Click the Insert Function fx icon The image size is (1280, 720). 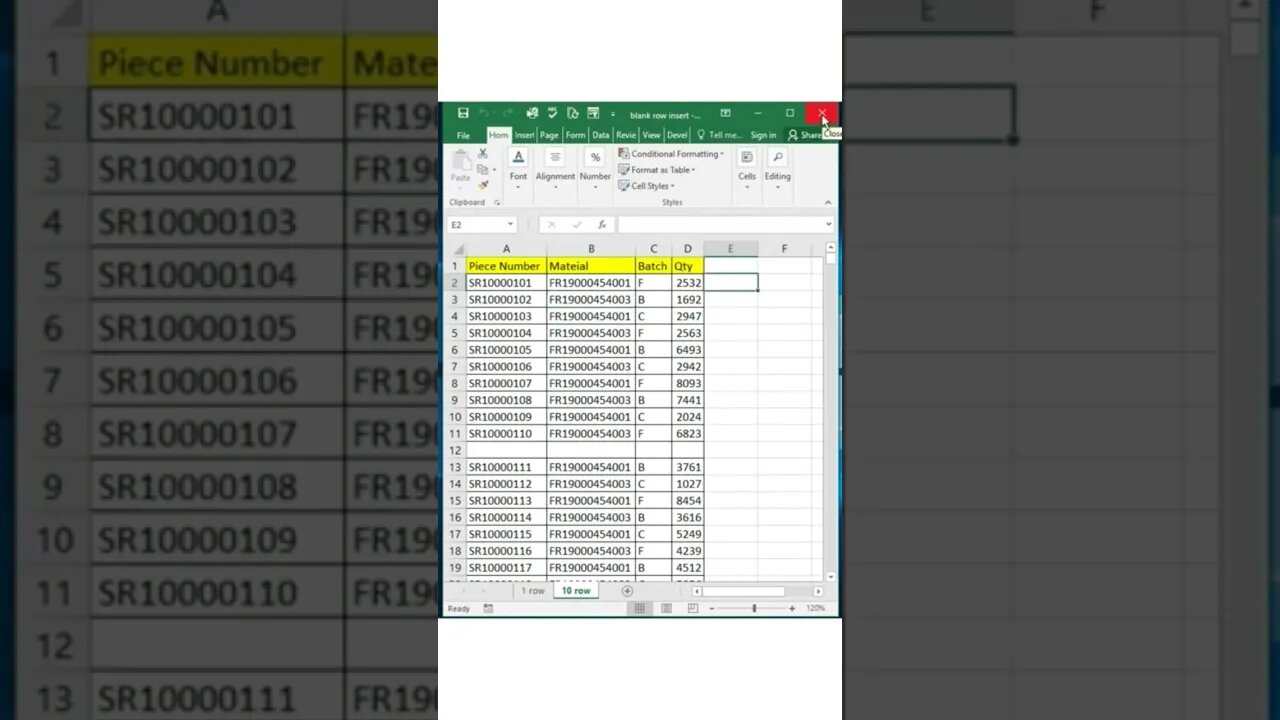click(x=602, y=225)
